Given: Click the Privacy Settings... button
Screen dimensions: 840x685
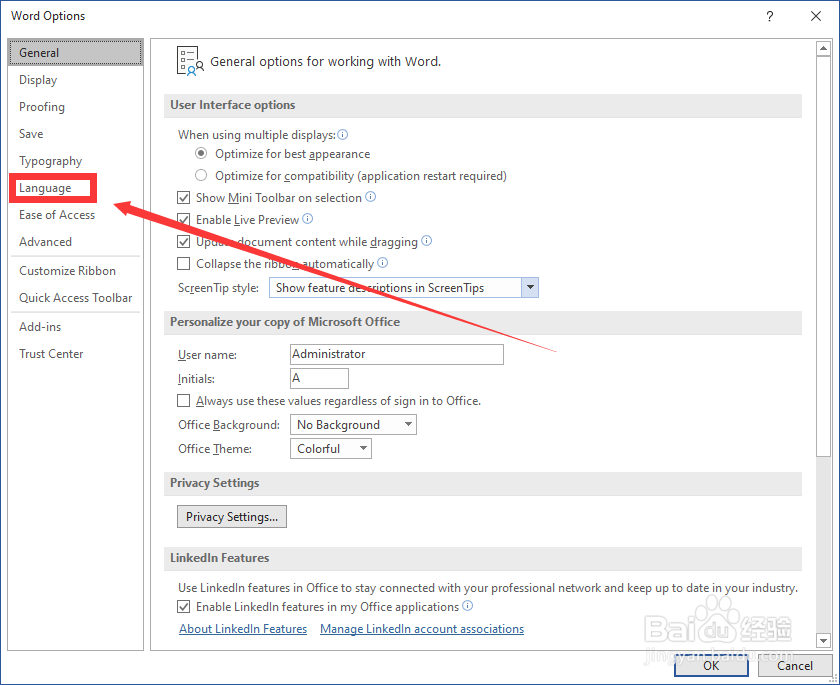Looking at the screenshot, I should point(232,516).
